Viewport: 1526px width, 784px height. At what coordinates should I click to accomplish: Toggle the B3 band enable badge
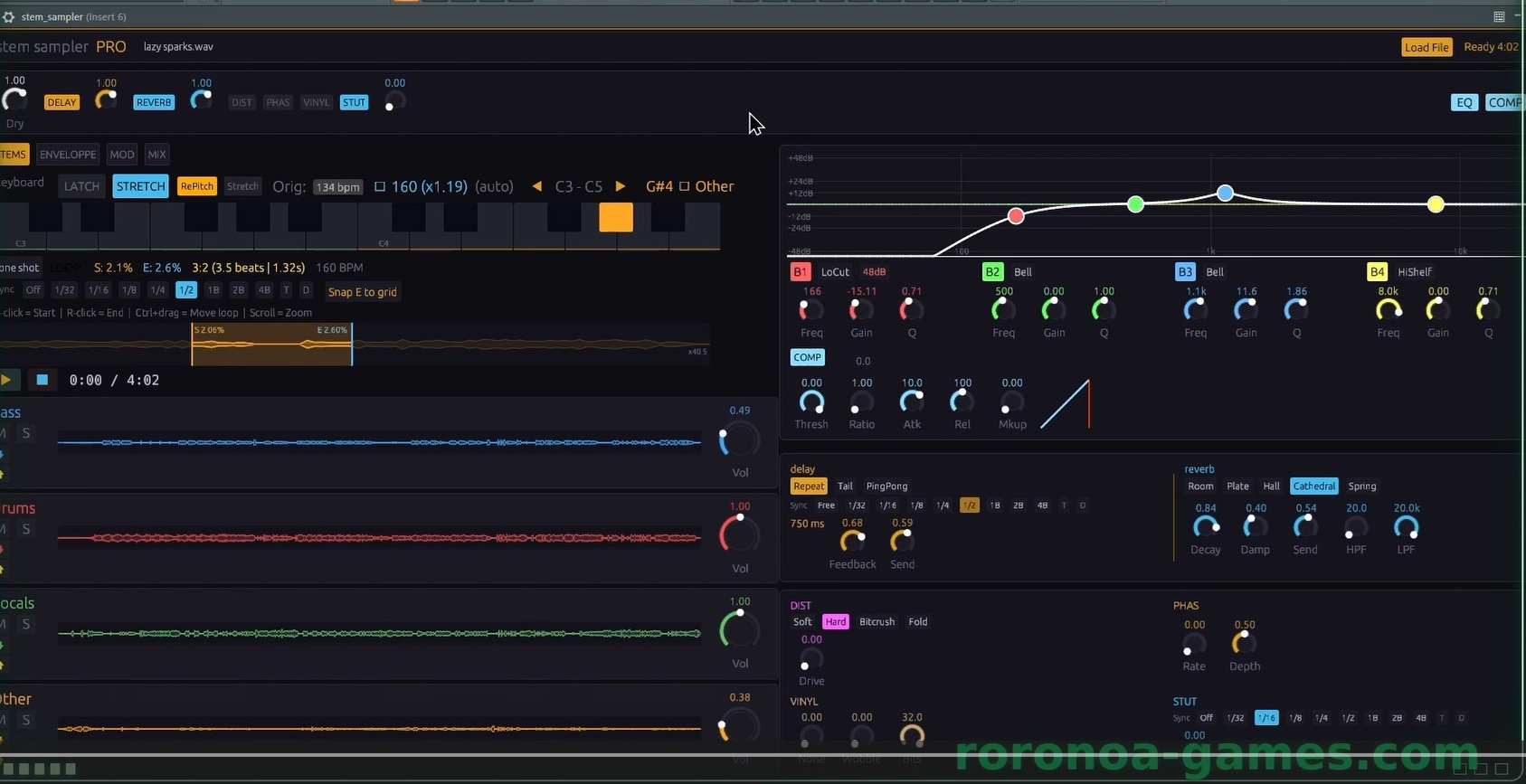coord(1185,271)
